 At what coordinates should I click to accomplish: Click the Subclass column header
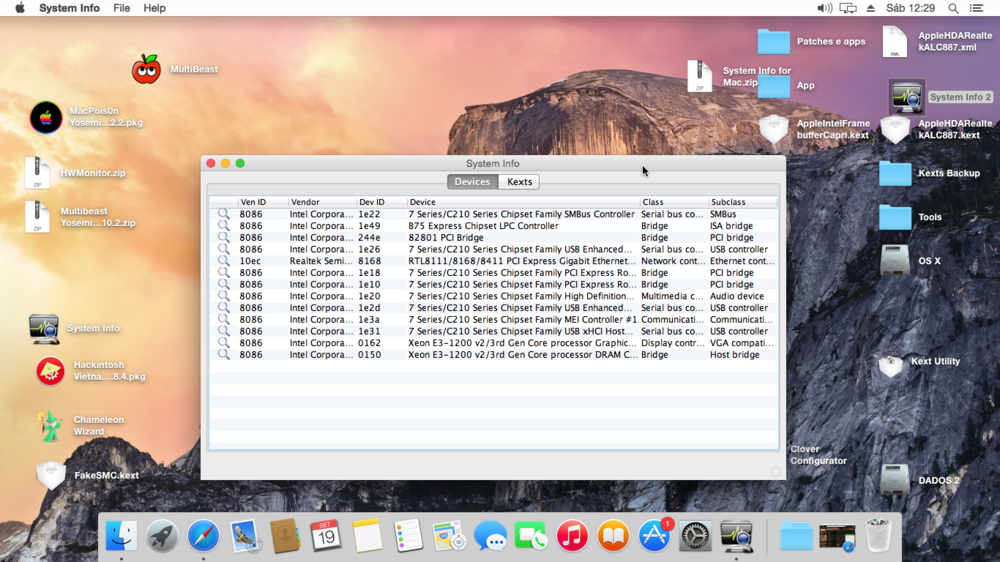740,202
